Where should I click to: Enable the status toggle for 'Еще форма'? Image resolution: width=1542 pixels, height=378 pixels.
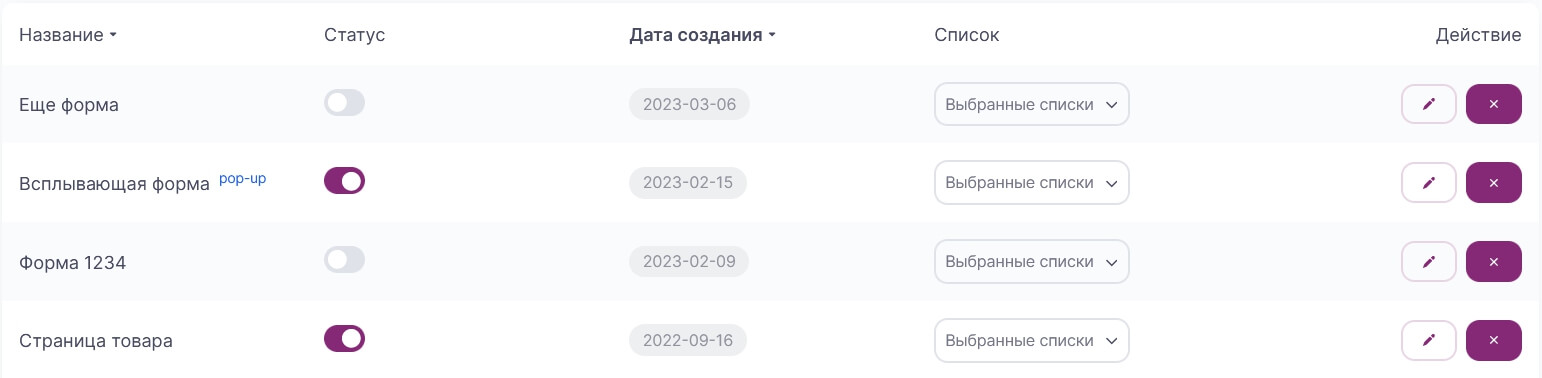click(x=345, y=102)
